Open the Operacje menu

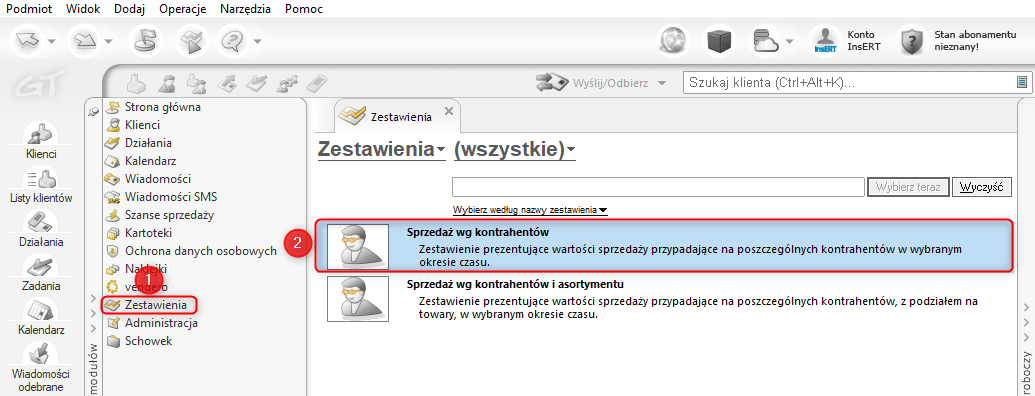183,9
